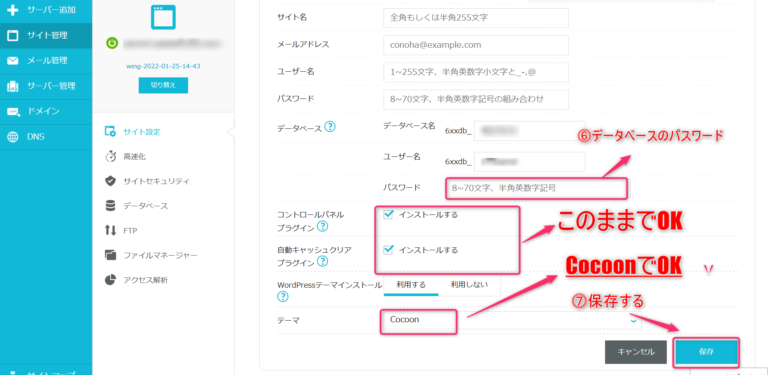
Task: Click the ユーザー名 WordPress input field
Action: tap(476, 72)
